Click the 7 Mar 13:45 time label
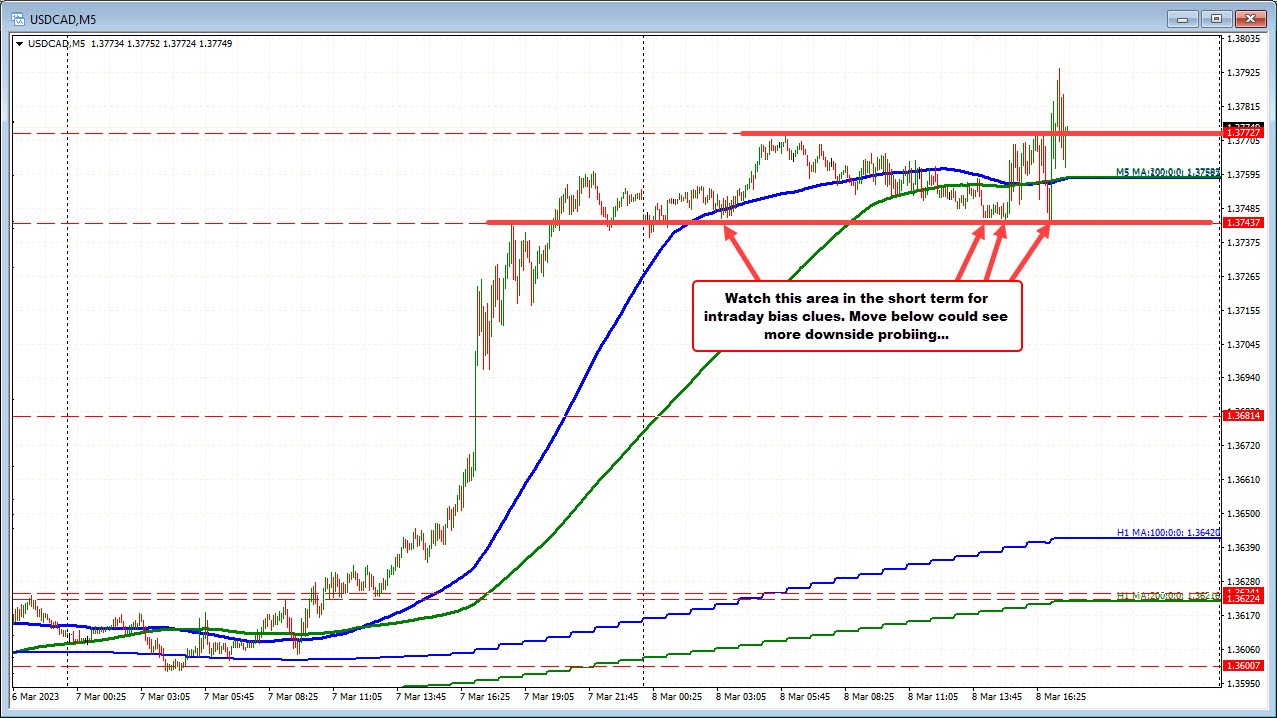Viewport: 1277px width, 718px height. (x=422, y=695)
